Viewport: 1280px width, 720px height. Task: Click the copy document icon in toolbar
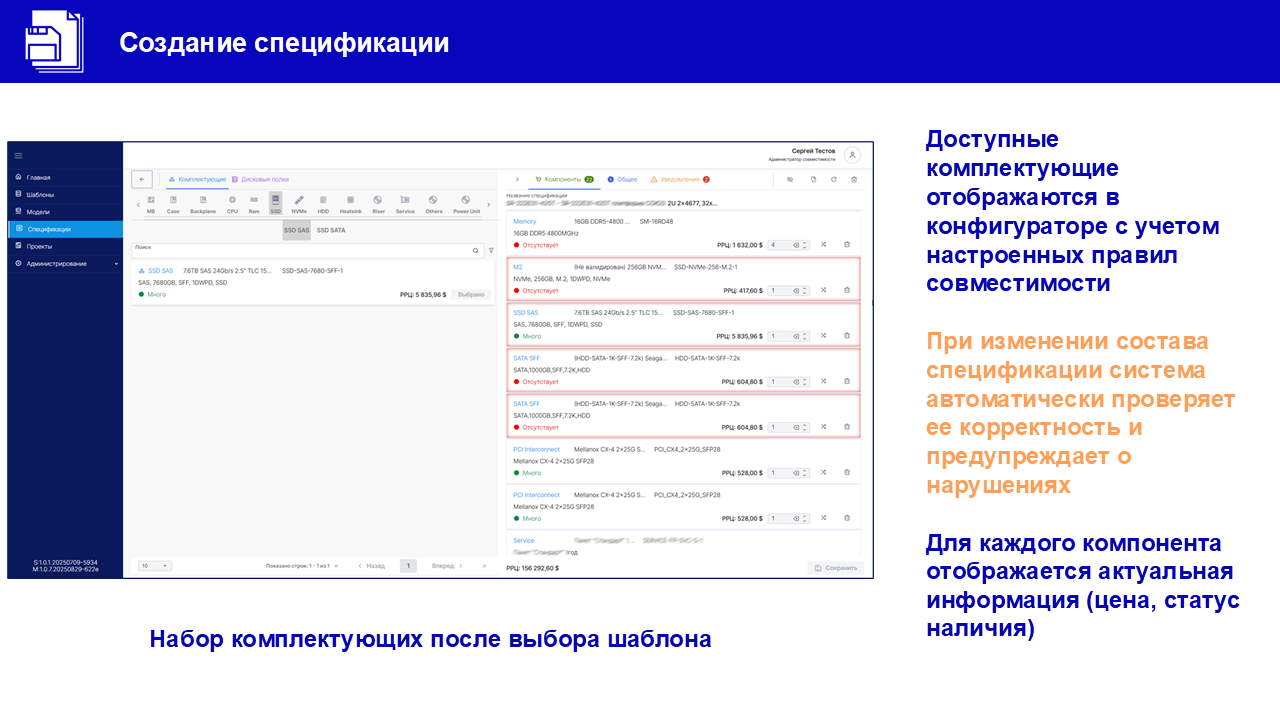[x=813, y=179]
